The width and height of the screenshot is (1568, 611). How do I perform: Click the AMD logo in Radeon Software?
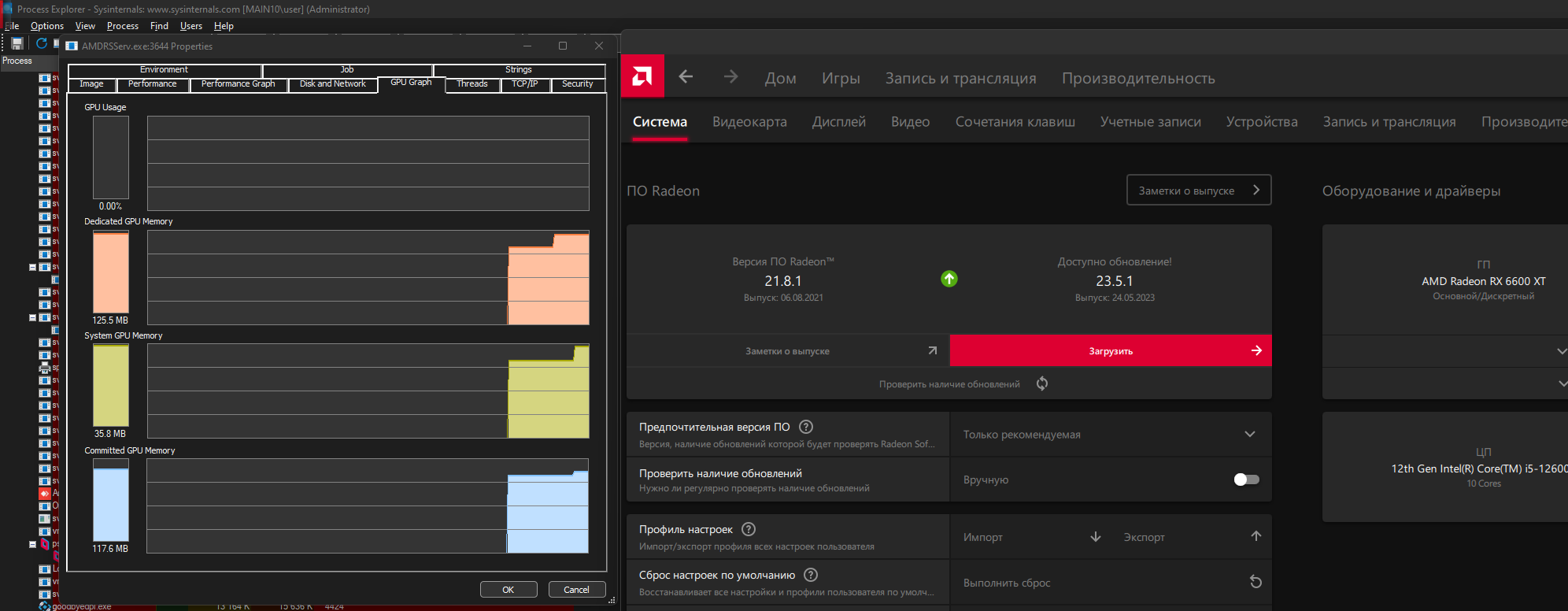[x=642, y=76]
